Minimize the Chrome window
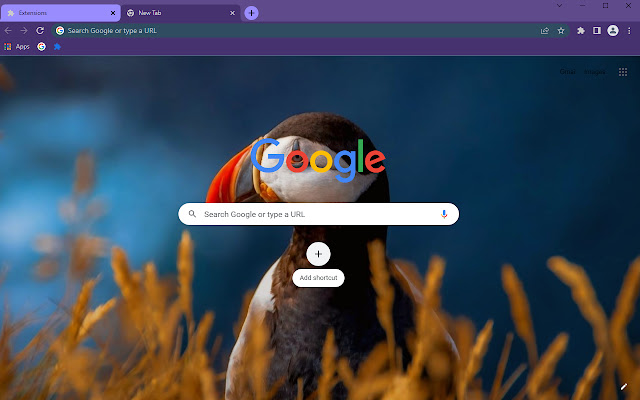The image size is (640, 400). point(582,5)
